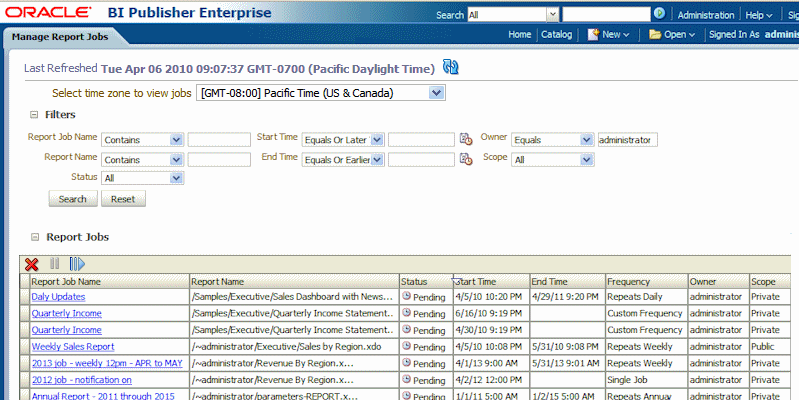
Task: Open the End Time calendar picker icon
Action: pyautogui.click(x=466, y=159)
